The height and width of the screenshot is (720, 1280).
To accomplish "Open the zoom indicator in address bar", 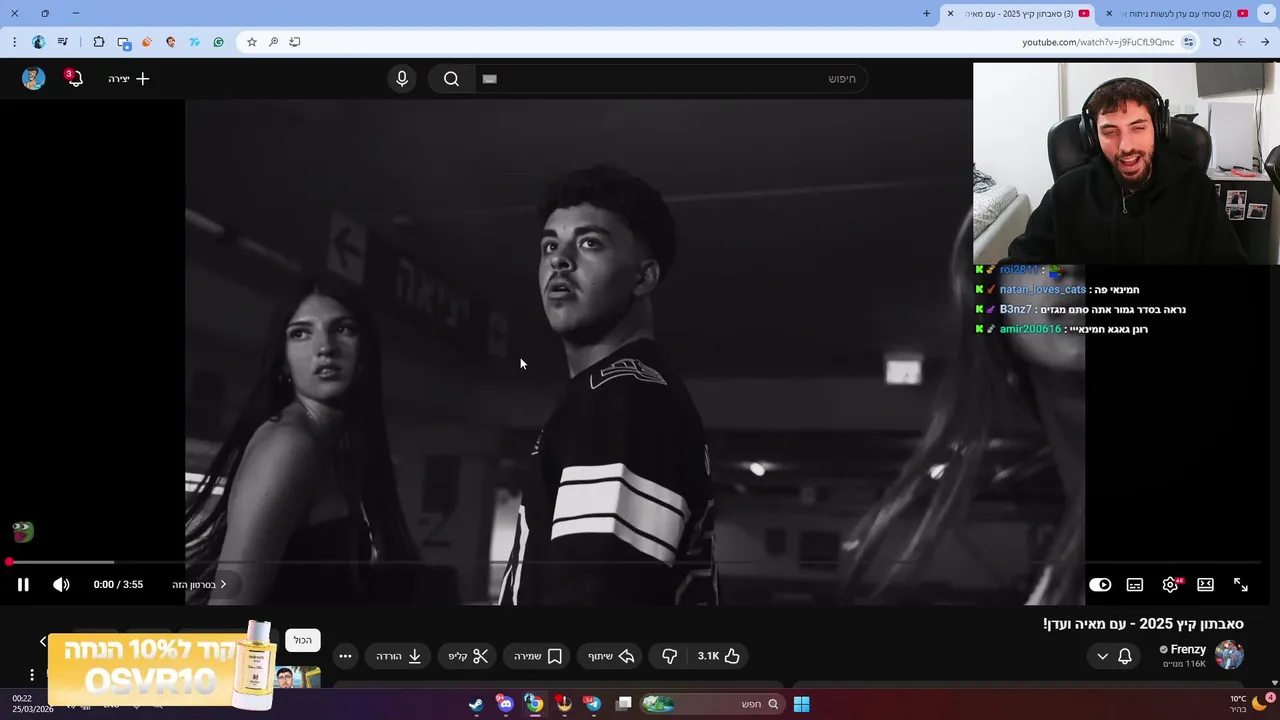I will (x=273, y=42).
